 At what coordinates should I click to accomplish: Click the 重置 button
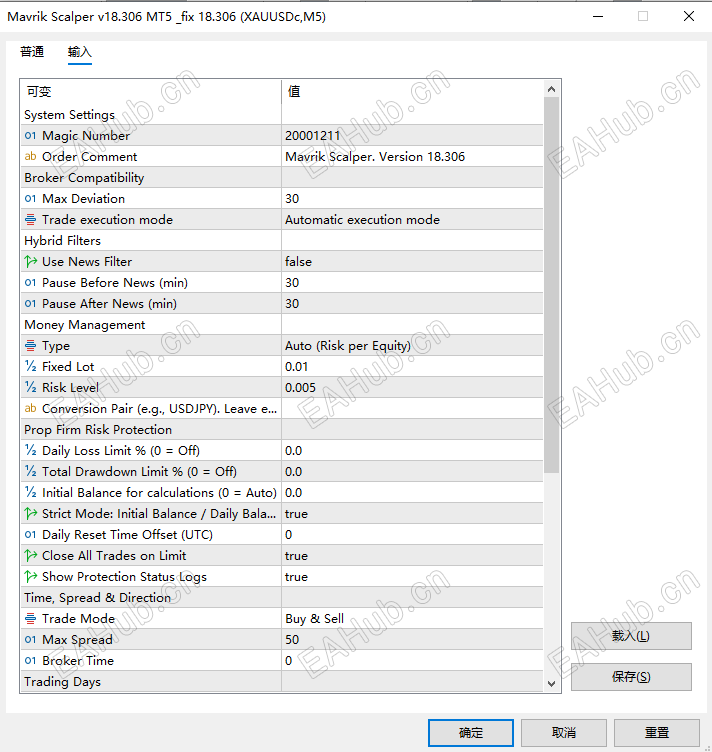coord(657,732)
